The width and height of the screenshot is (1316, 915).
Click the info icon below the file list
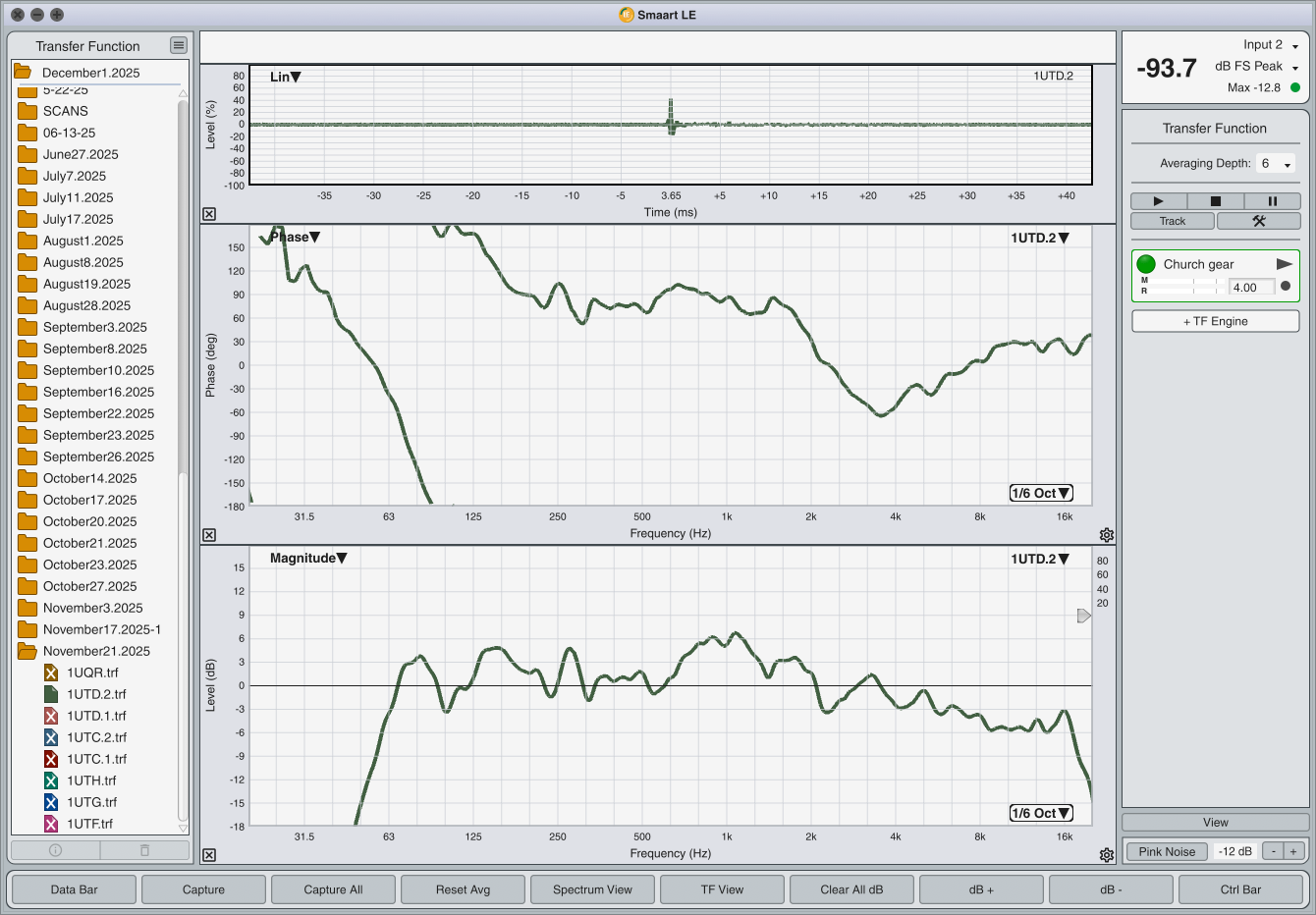pyautogui.click(x=56, y=850)
